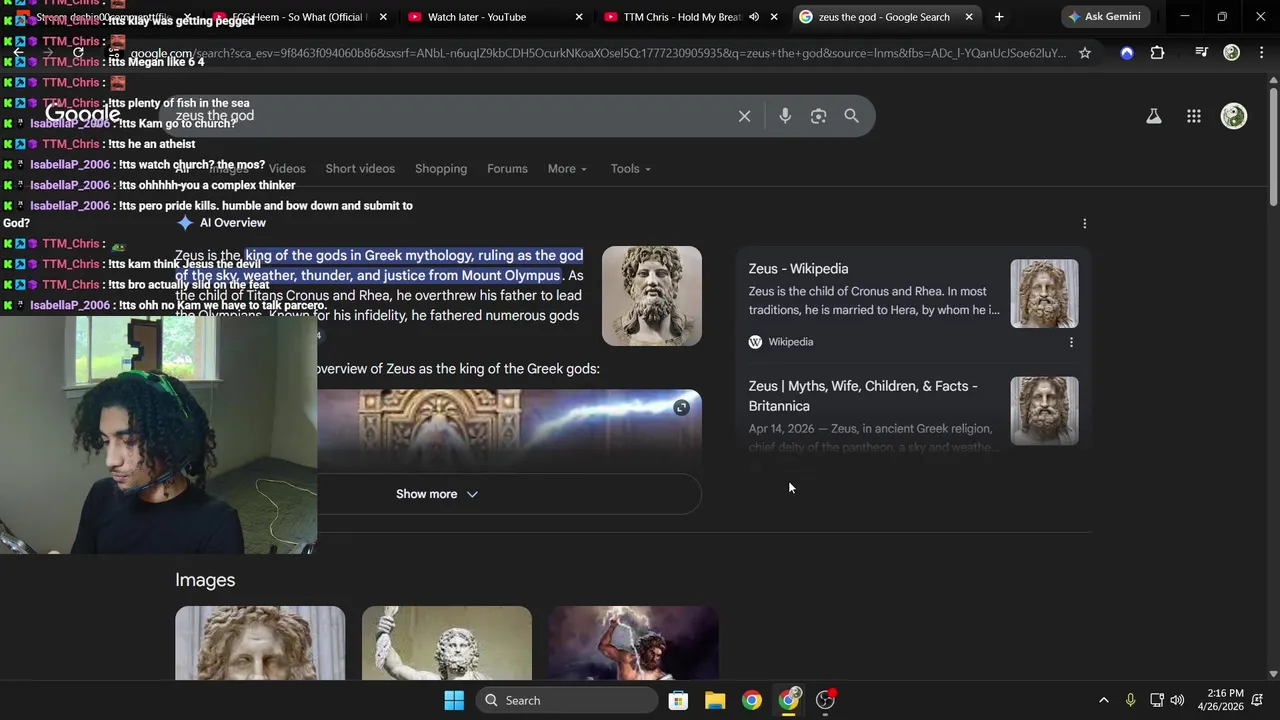Mute the TTM Chris tab audio icon

[x=754, y=17]
